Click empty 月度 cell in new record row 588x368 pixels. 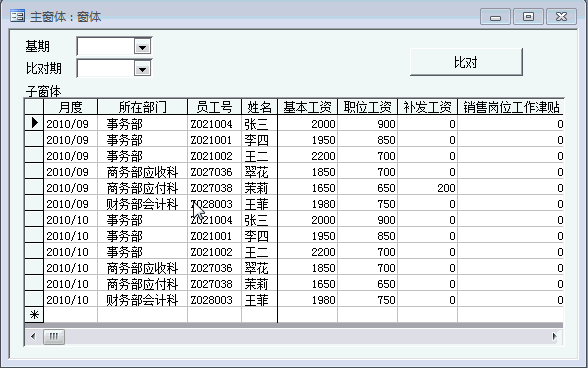pos(70,315)
